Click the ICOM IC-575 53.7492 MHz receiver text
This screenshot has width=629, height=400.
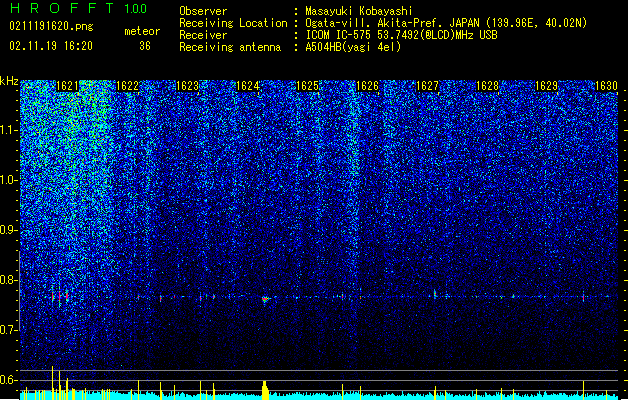point(401,35)
